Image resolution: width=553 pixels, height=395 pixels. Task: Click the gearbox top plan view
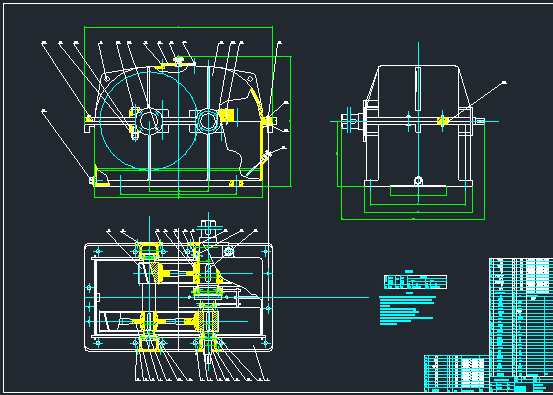[178, 297]
